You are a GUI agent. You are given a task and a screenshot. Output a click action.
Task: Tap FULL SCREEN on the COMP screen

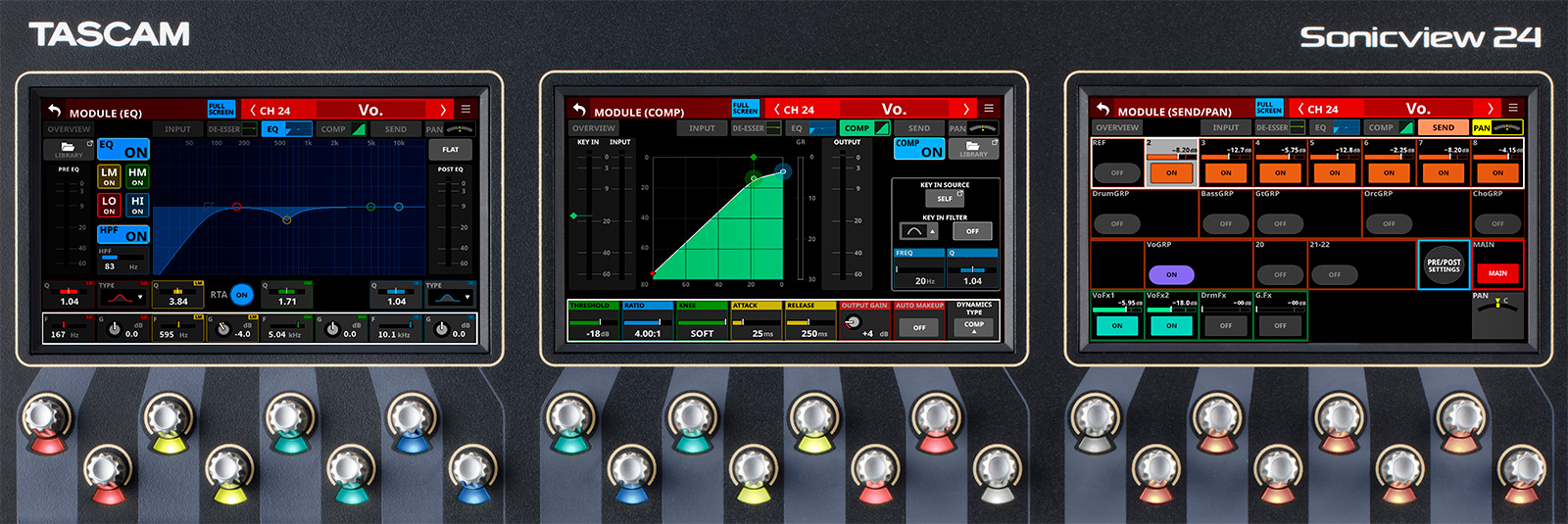pos(746,109)
